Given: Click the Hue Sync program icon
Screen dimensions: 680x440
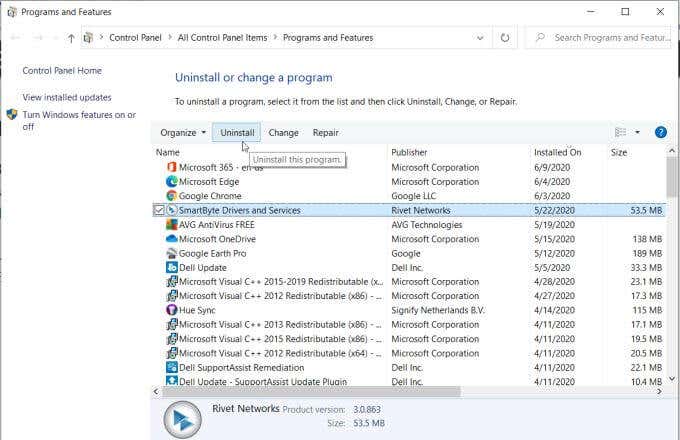Looking at the screenshot, I should point(172,310).
